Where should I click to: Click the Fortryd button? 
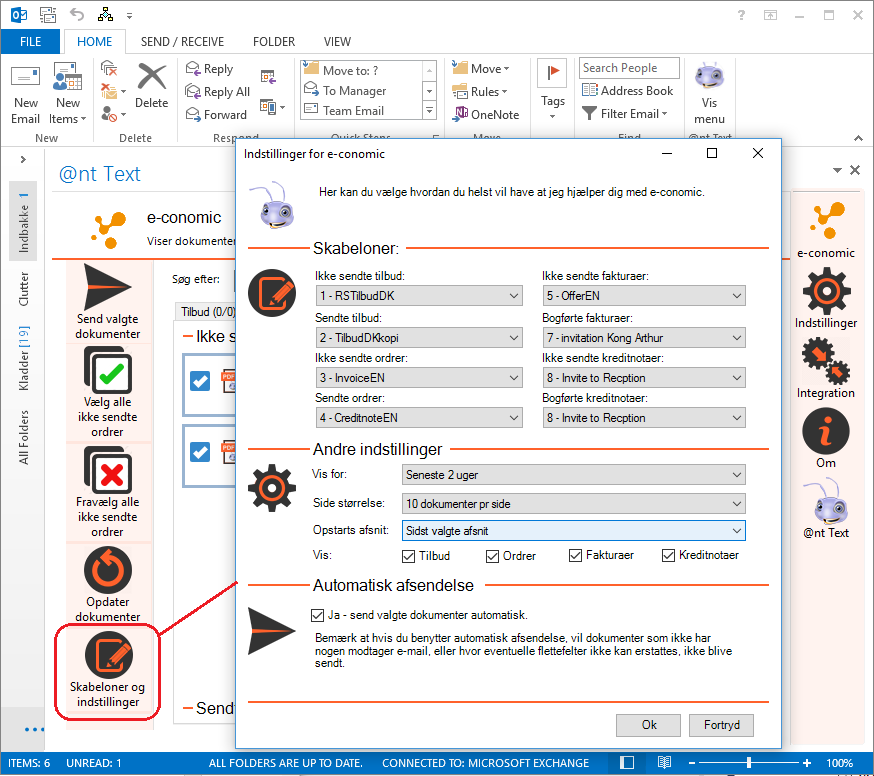click(x=721, y=725)
